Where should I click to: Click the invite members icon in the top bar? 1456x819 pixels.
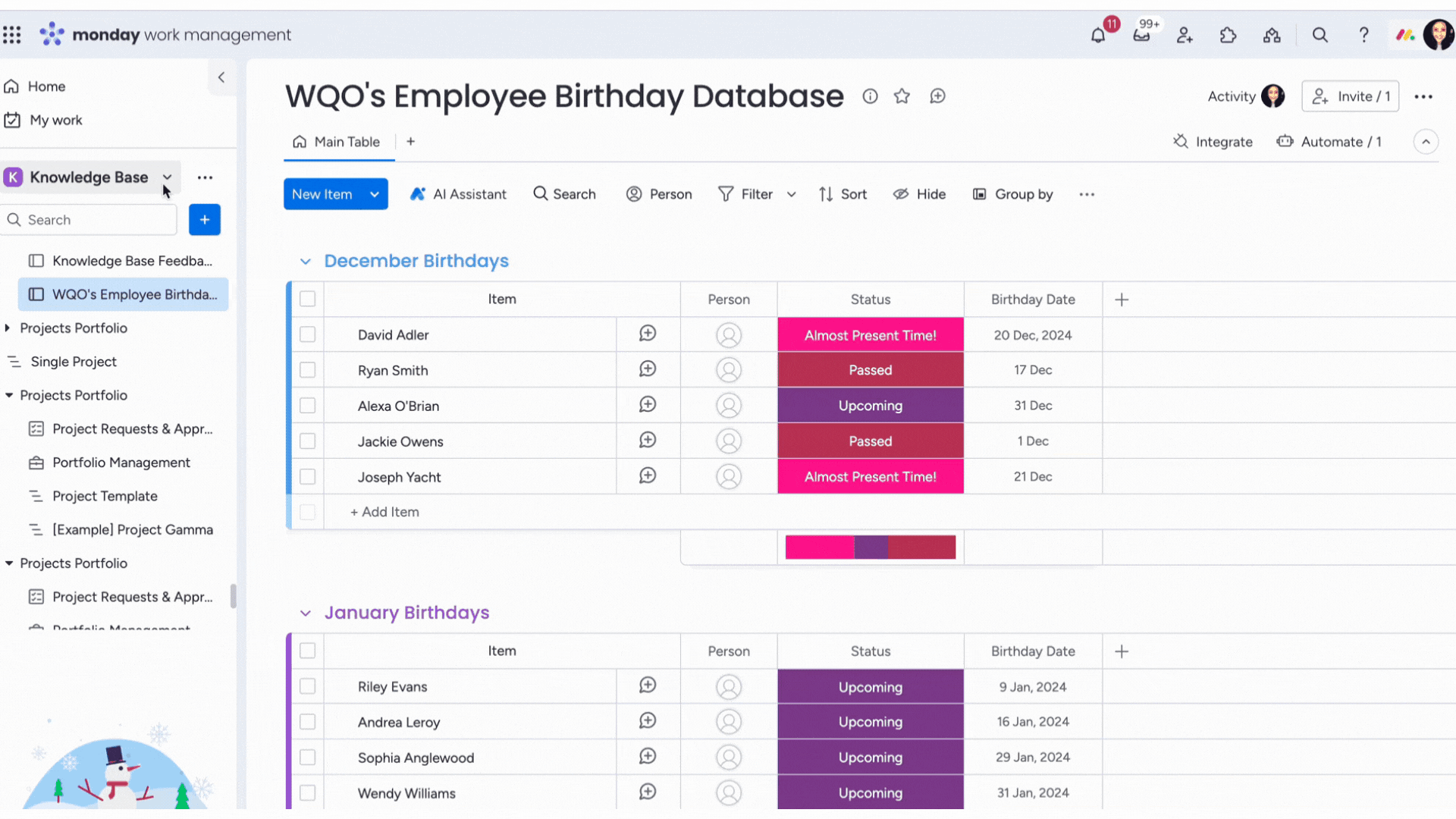[1185, 35]
